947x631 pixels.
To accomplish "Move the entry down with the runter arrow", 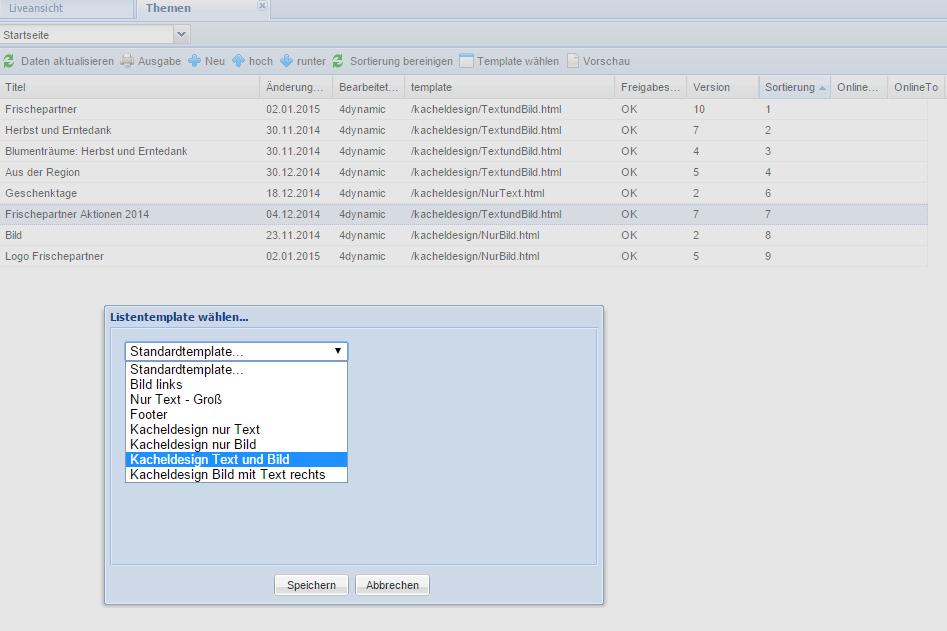I will pyautogui.click(x=287, y=61).
